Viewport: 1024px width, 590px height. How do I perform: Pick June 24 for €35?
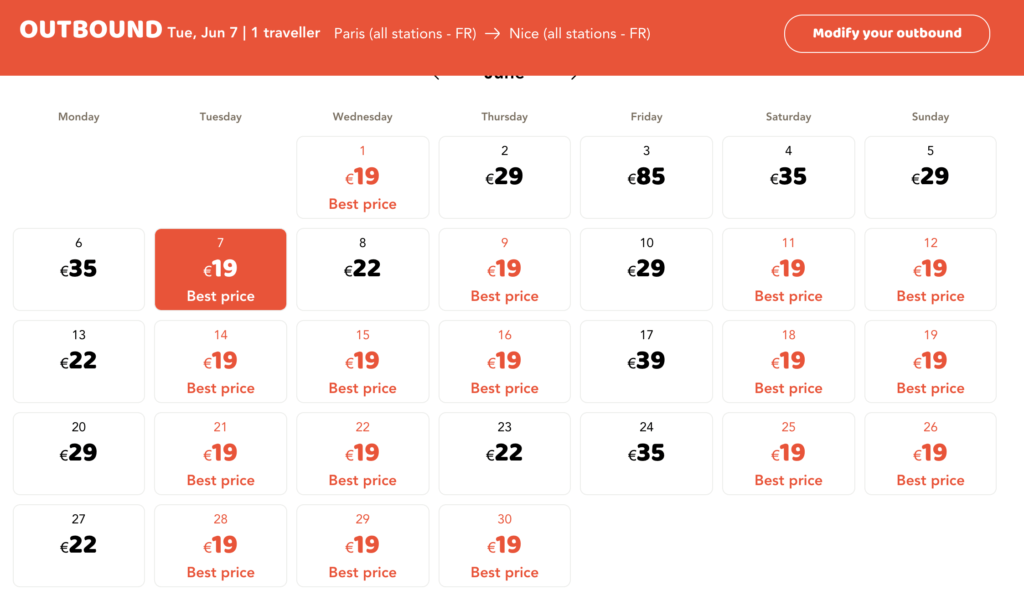tap(646, 453)
